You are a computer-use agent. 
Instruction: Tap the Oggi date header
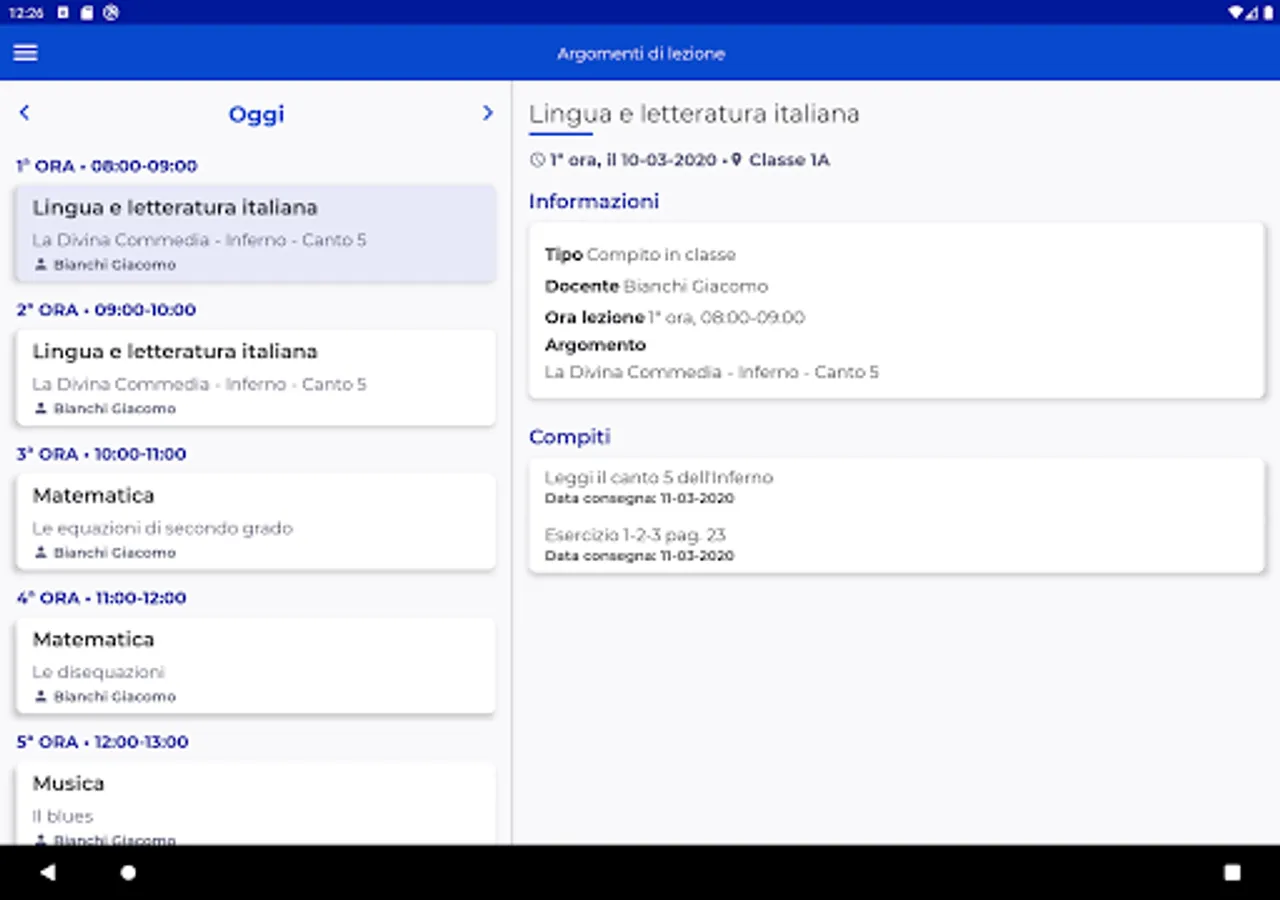[256, 114]
